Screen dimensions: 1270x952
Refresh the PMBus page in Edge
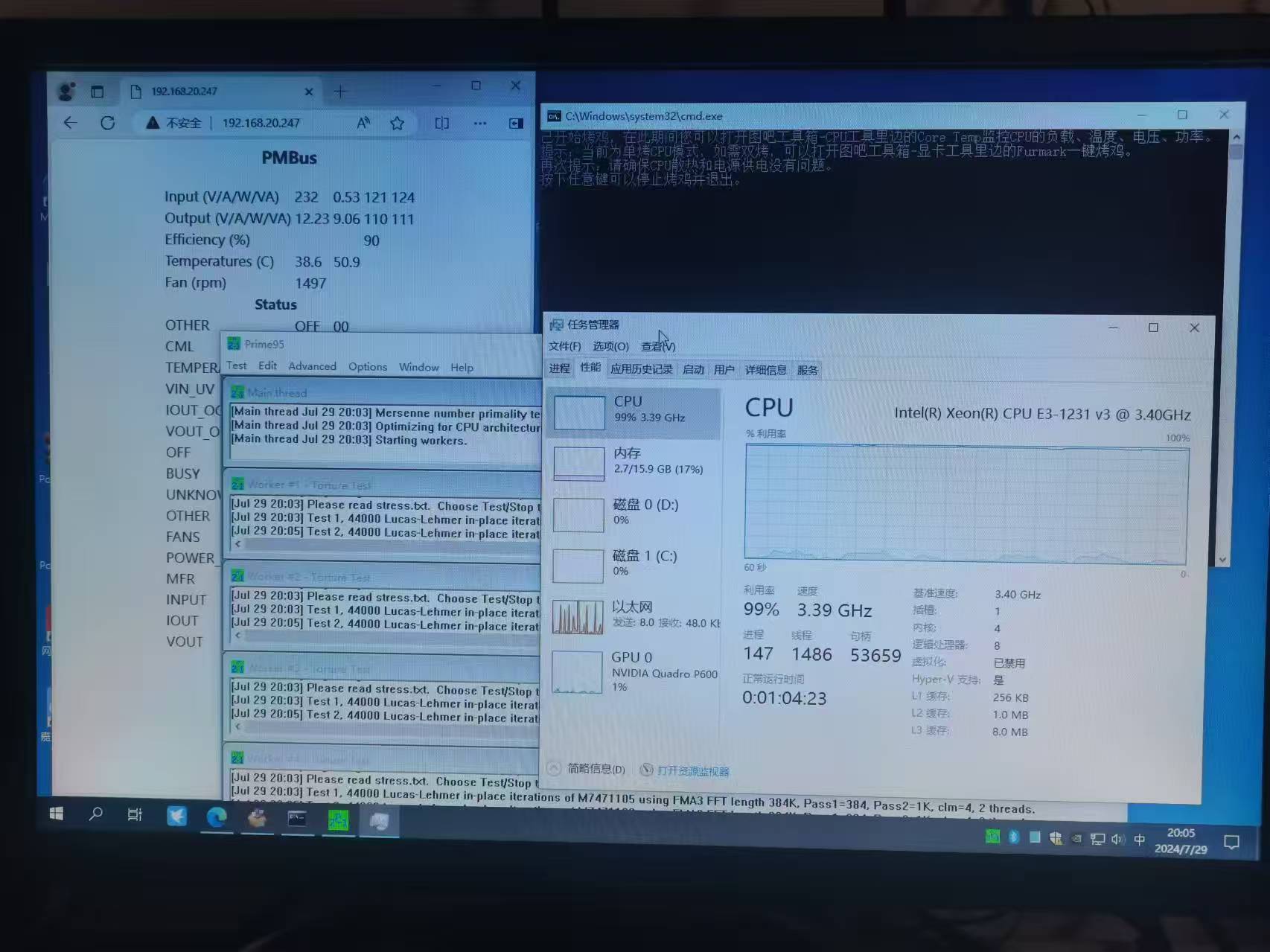tap(108, 123)
